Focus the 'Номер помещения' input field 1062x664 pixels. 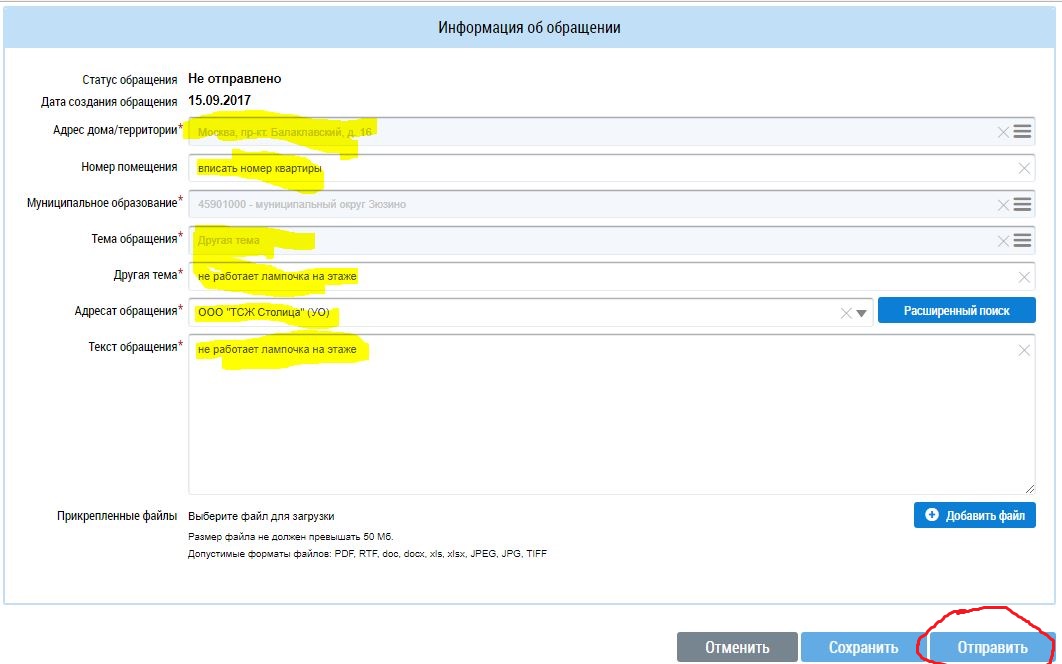click(600, 168)
